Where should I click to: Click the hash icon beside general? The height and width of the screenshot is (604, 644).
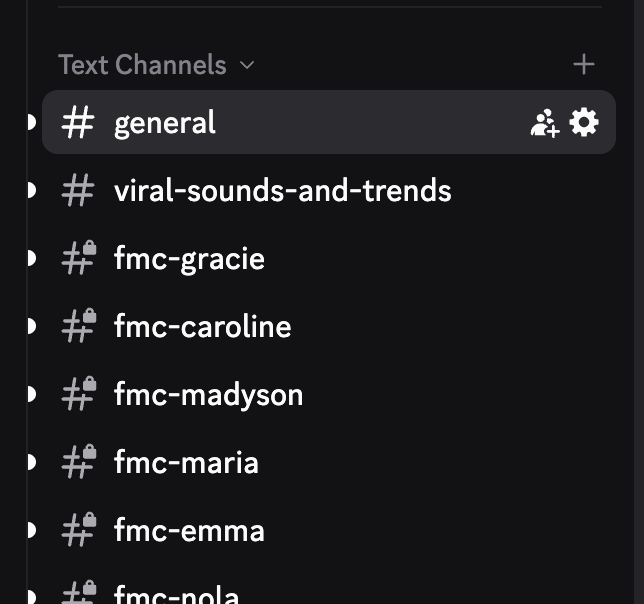coord(78,123)
